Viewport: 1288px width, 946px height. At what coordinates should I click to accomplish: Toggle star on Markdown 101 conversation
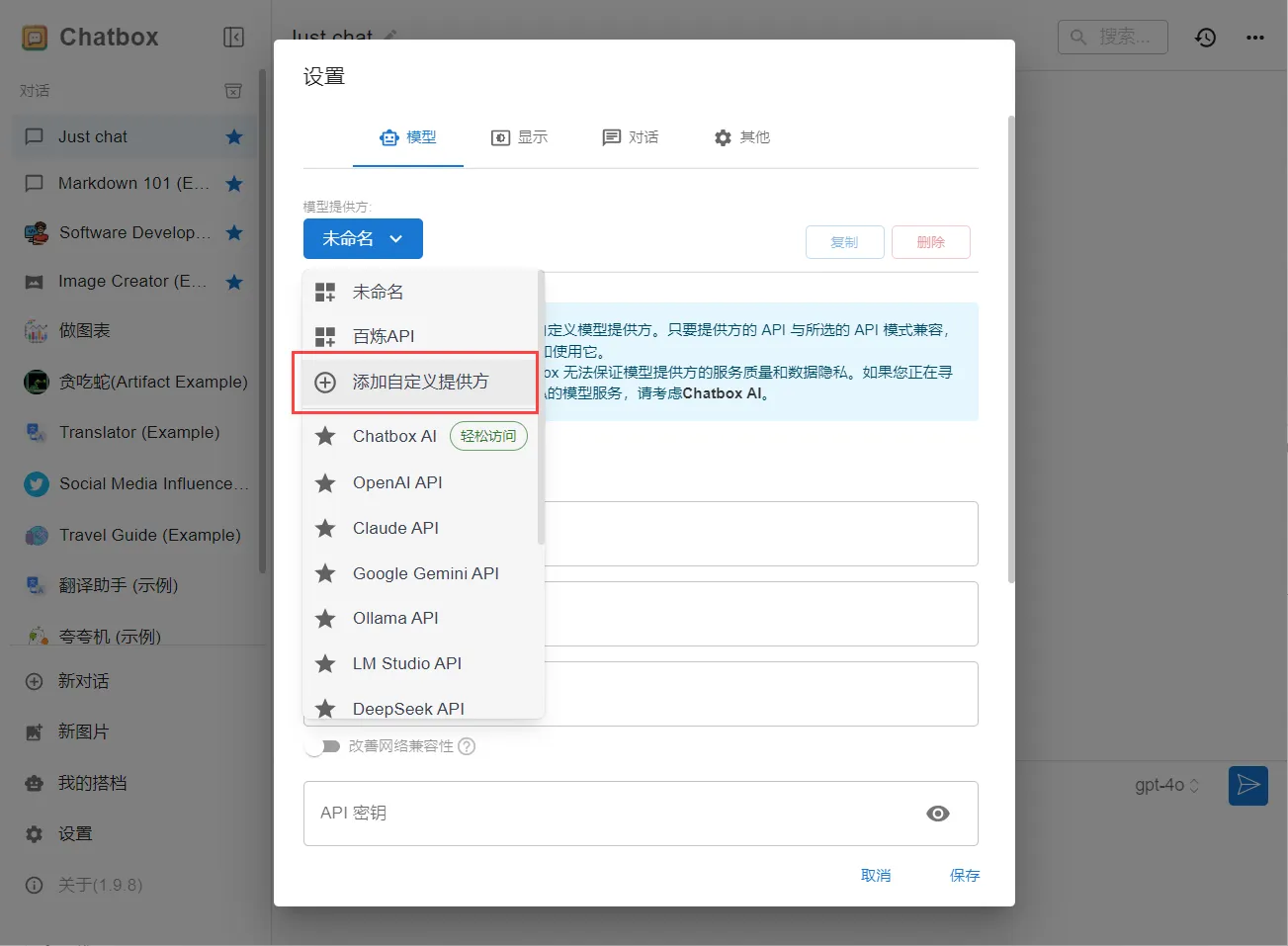click(x=234, y=184)
